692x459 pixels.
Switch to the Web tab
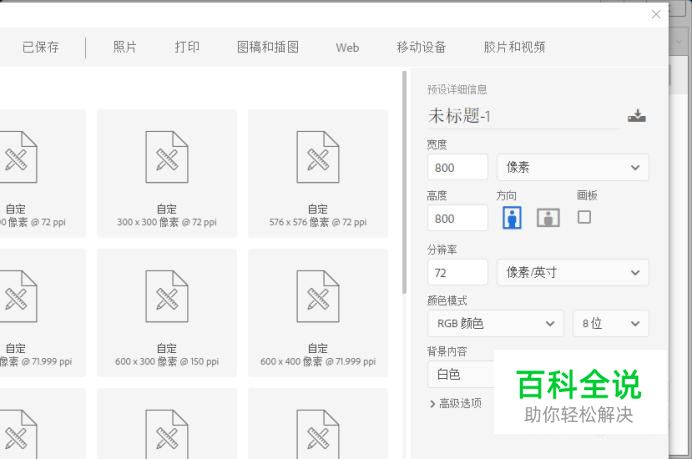pos(347,47)
